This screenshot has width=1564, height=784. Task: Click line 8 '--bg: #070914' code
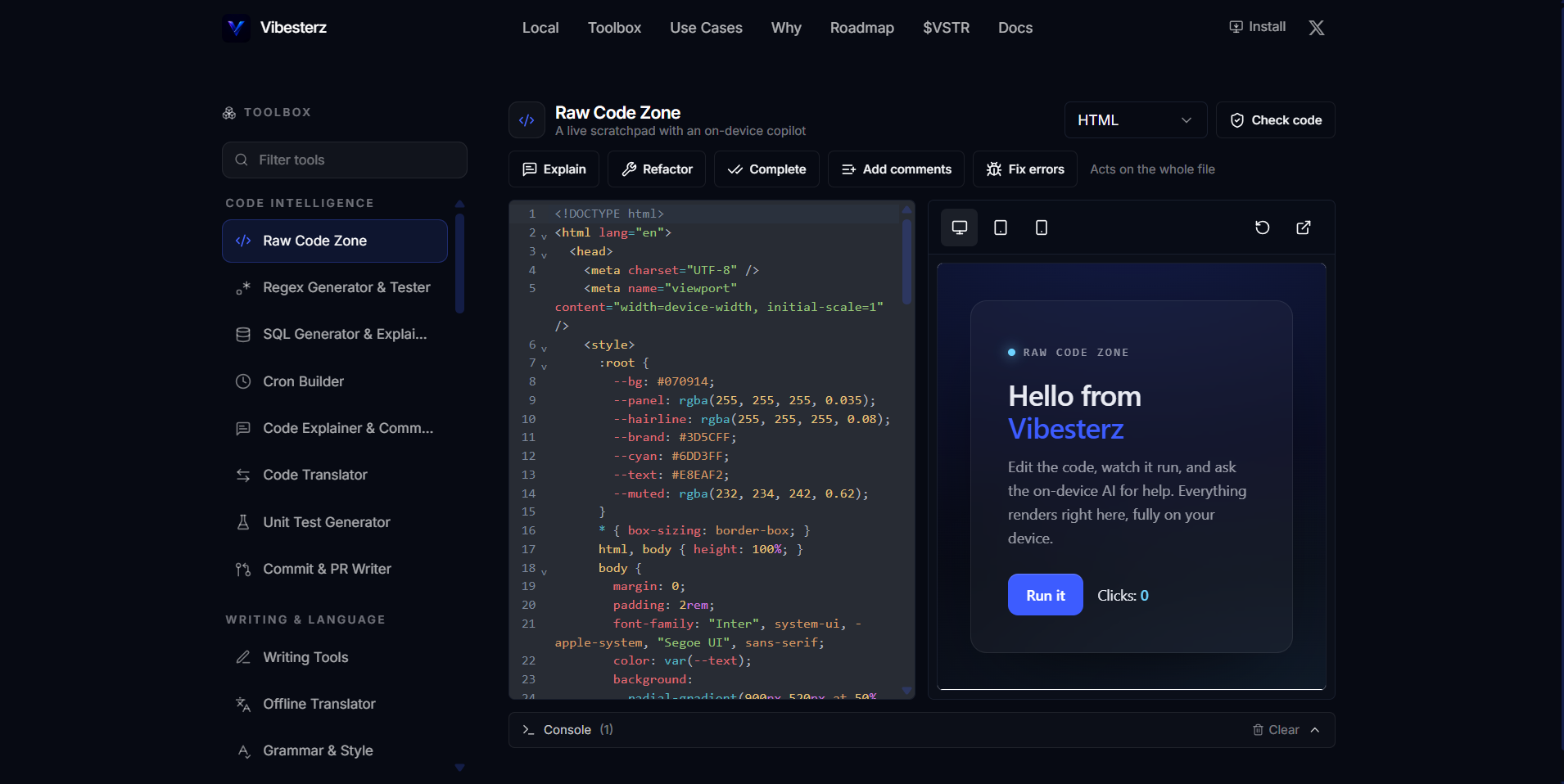click(664, 381)
